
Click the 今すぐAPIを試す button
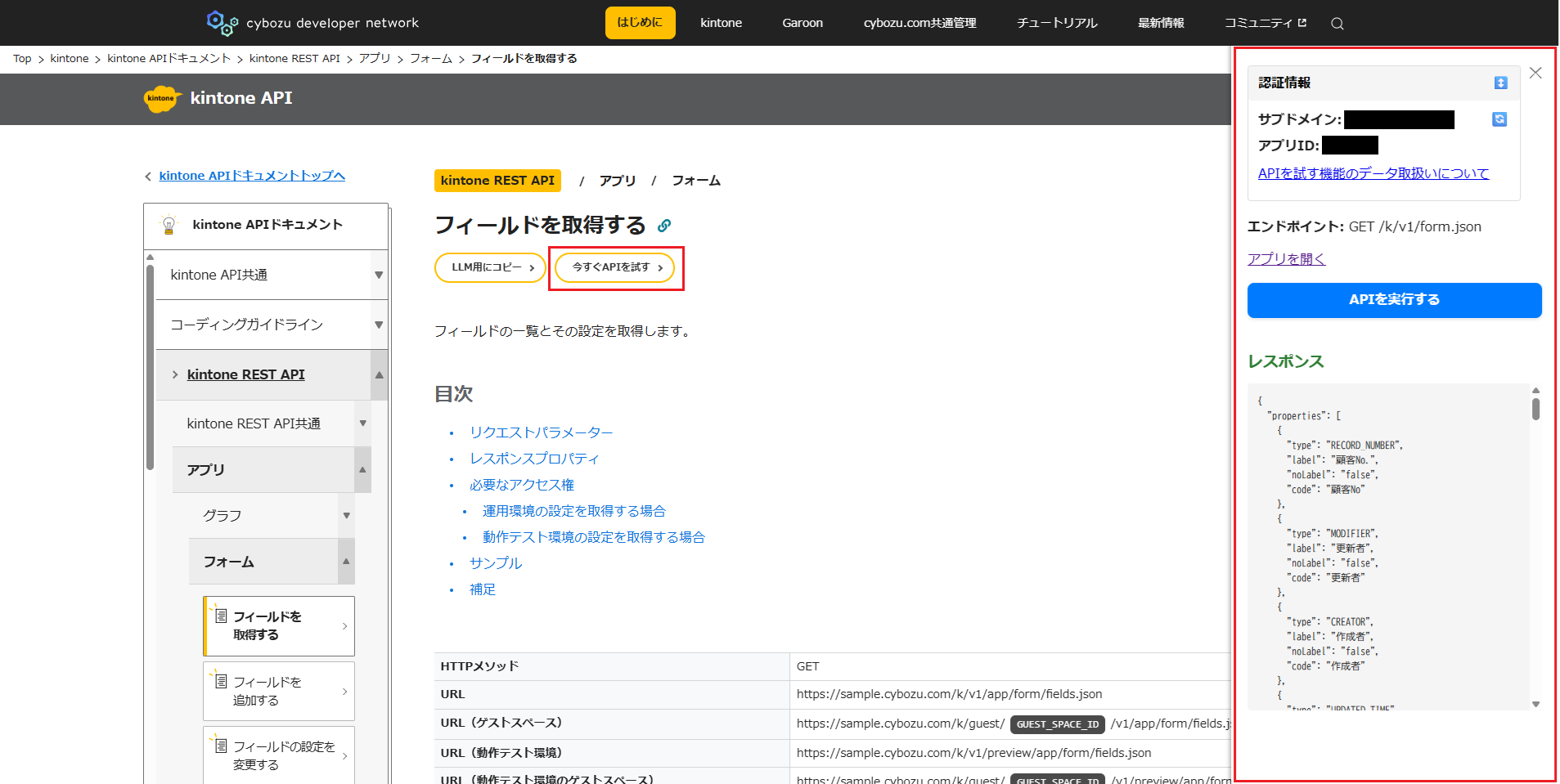click(615, 267)
